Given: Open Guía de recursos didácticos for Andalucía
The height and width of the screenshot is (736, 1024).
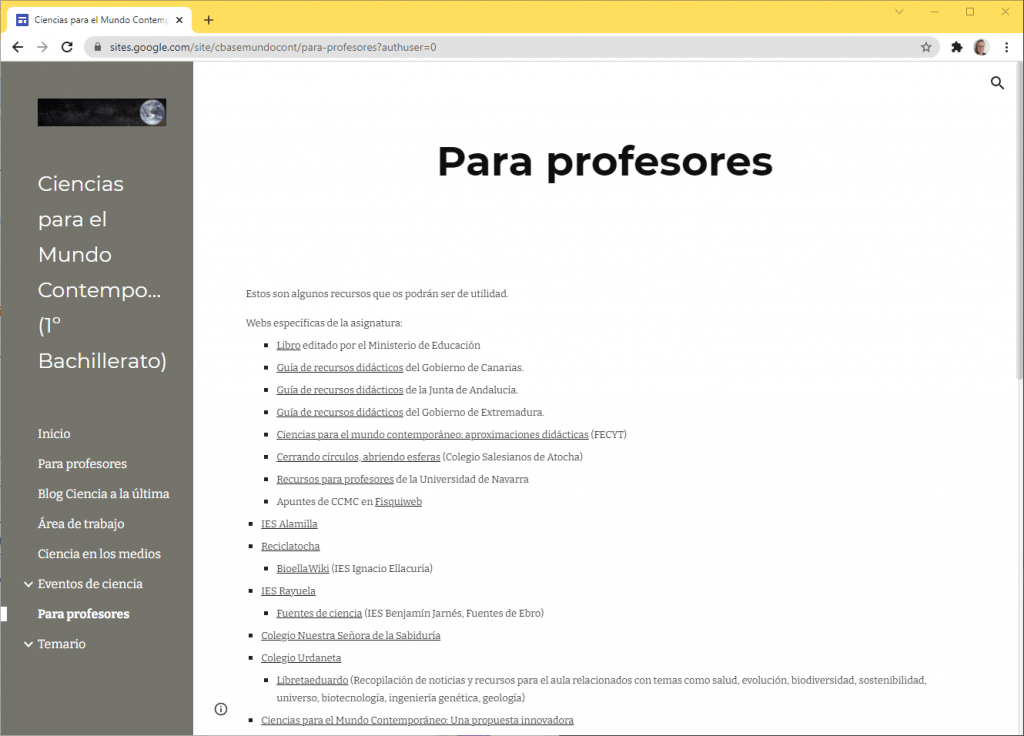Looking at the screenshot, I should click(340, 390).
